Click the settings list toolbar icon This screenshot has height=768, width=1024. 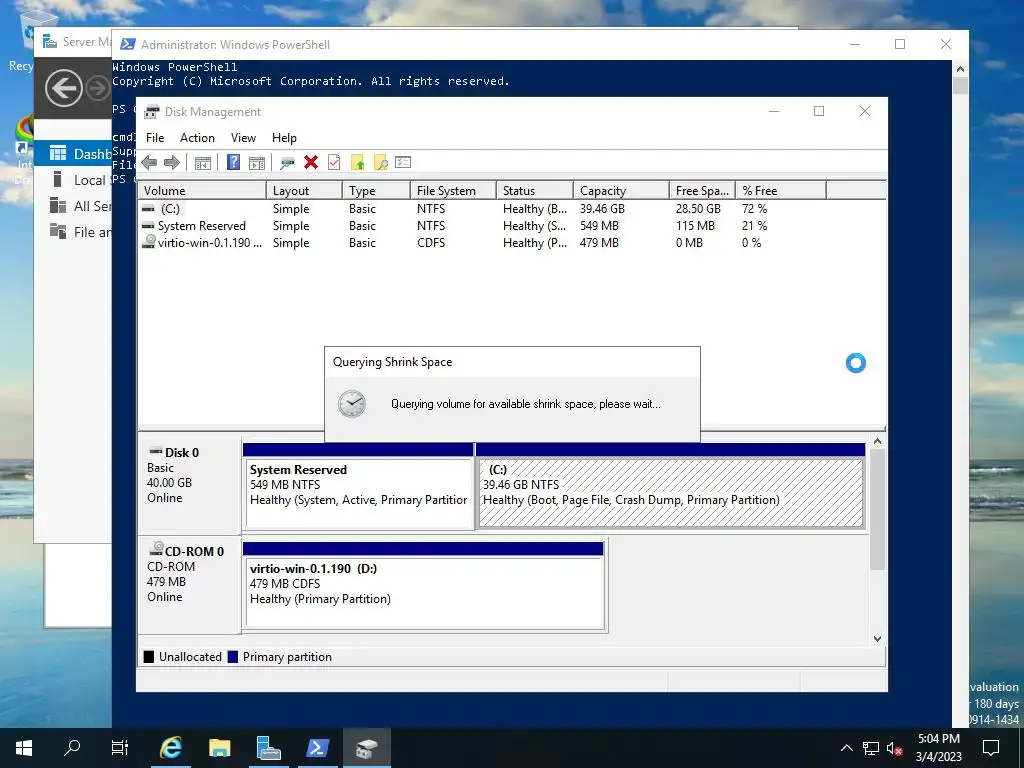(x=403, y=162)
